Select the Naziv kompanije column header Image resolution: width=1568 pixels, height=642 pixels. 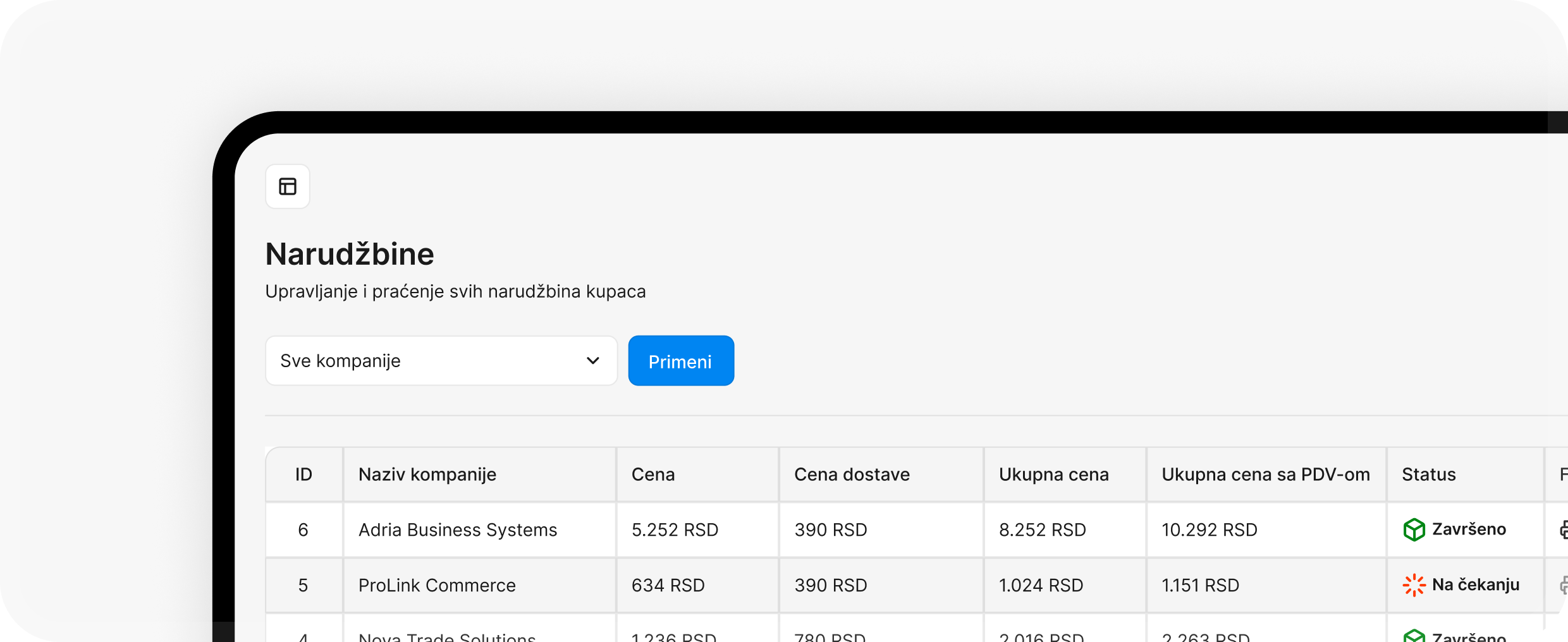pyautogui.click(x=479, y=475)
